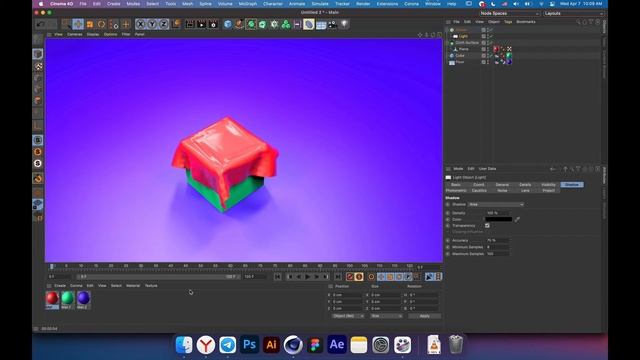640x360 pixels.
Task: Click the green Cloner/MoGraph icon in the toolbar
Action: [x=286, y=24]
